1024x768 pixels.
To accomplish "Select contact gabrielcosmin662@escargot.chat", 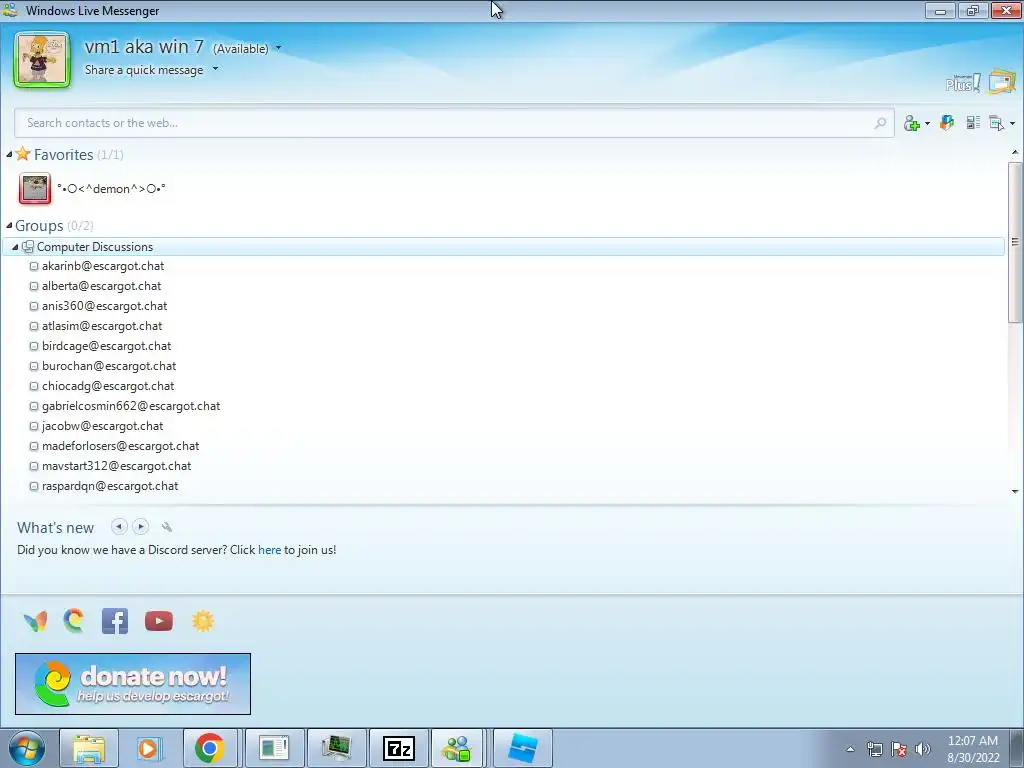I will (131, 406).
